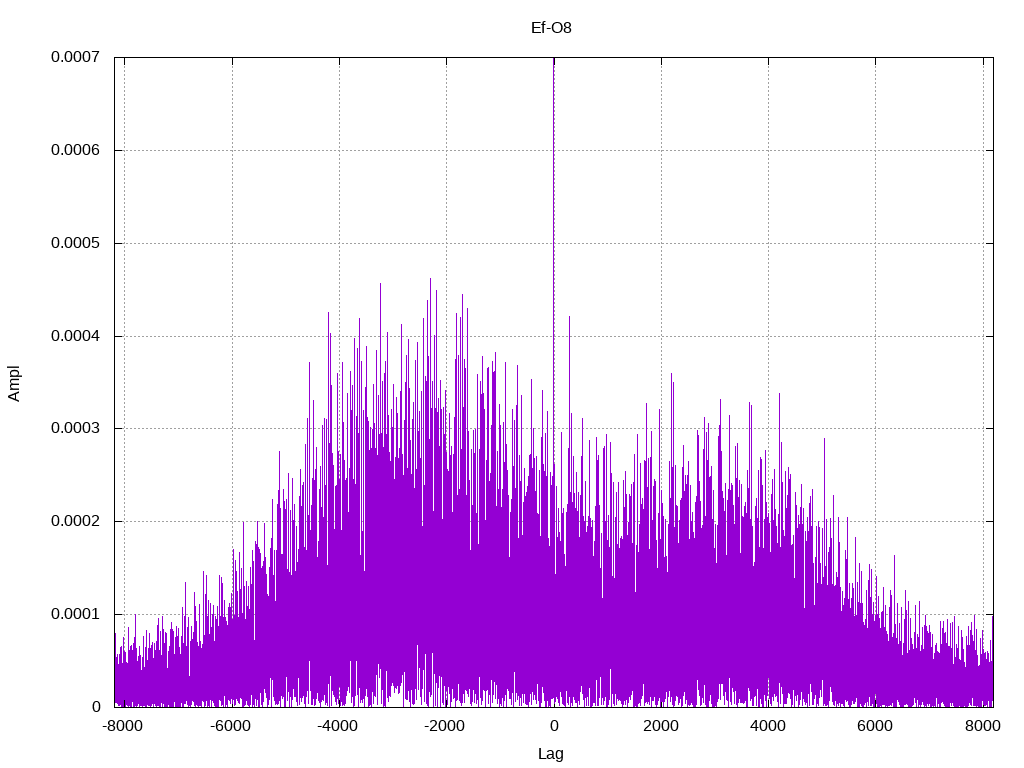The width and height of the screenshot is (1024, 768).
Task: Click the y-axis tick label 0.0001
Action: (x=75, y=615)
